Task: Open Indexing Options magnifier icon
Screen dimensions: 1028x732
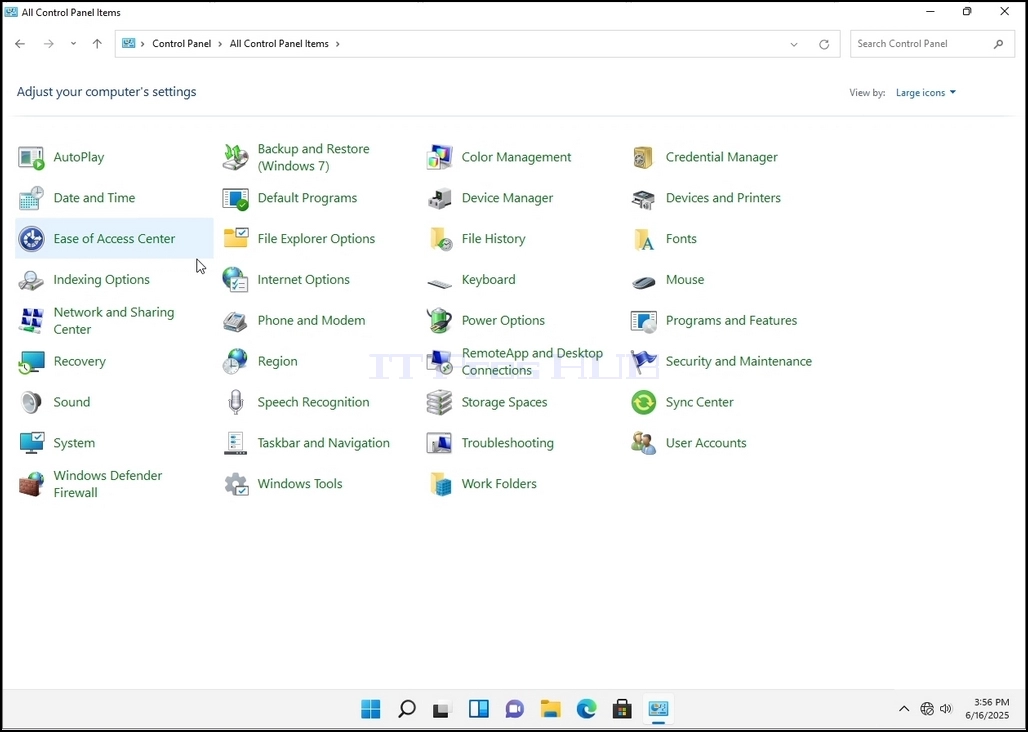Action: click(31, 280)
